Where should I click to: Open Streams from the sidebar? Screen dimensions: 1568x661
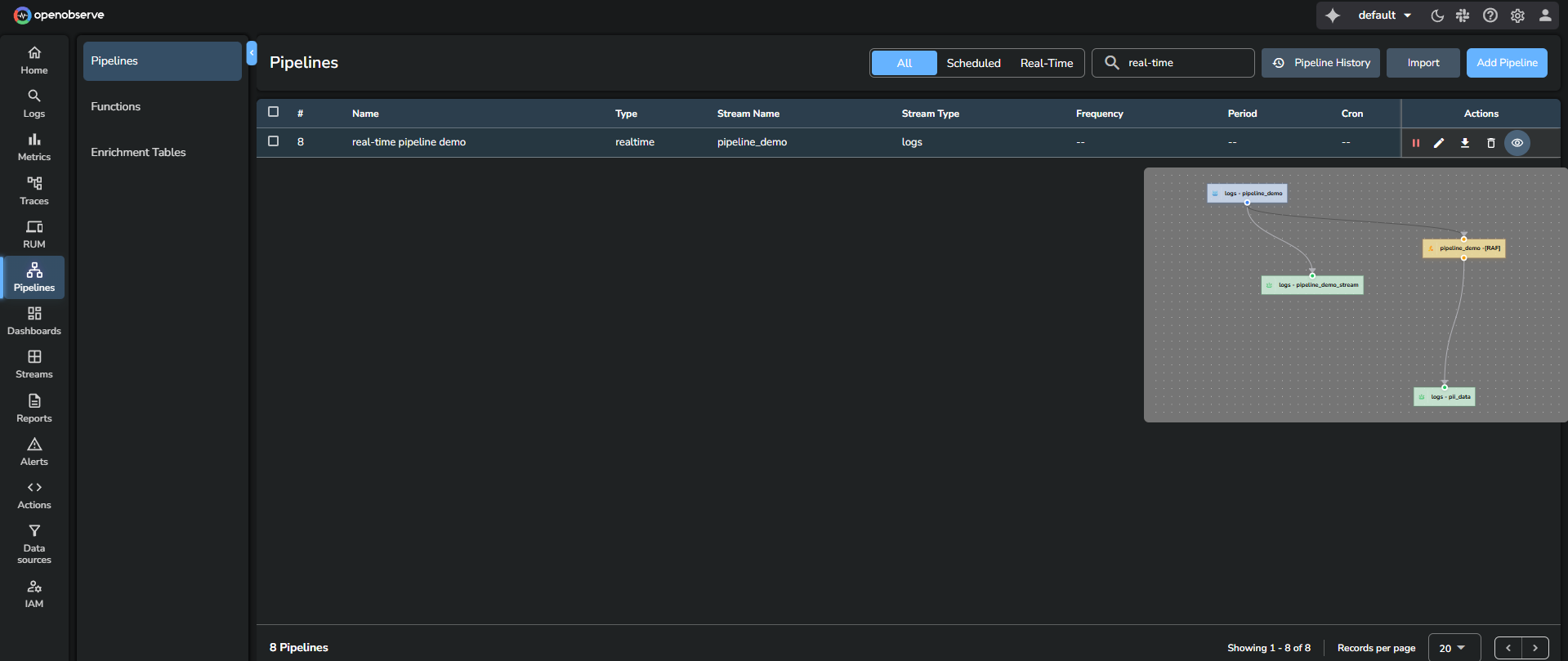point(34,364)
